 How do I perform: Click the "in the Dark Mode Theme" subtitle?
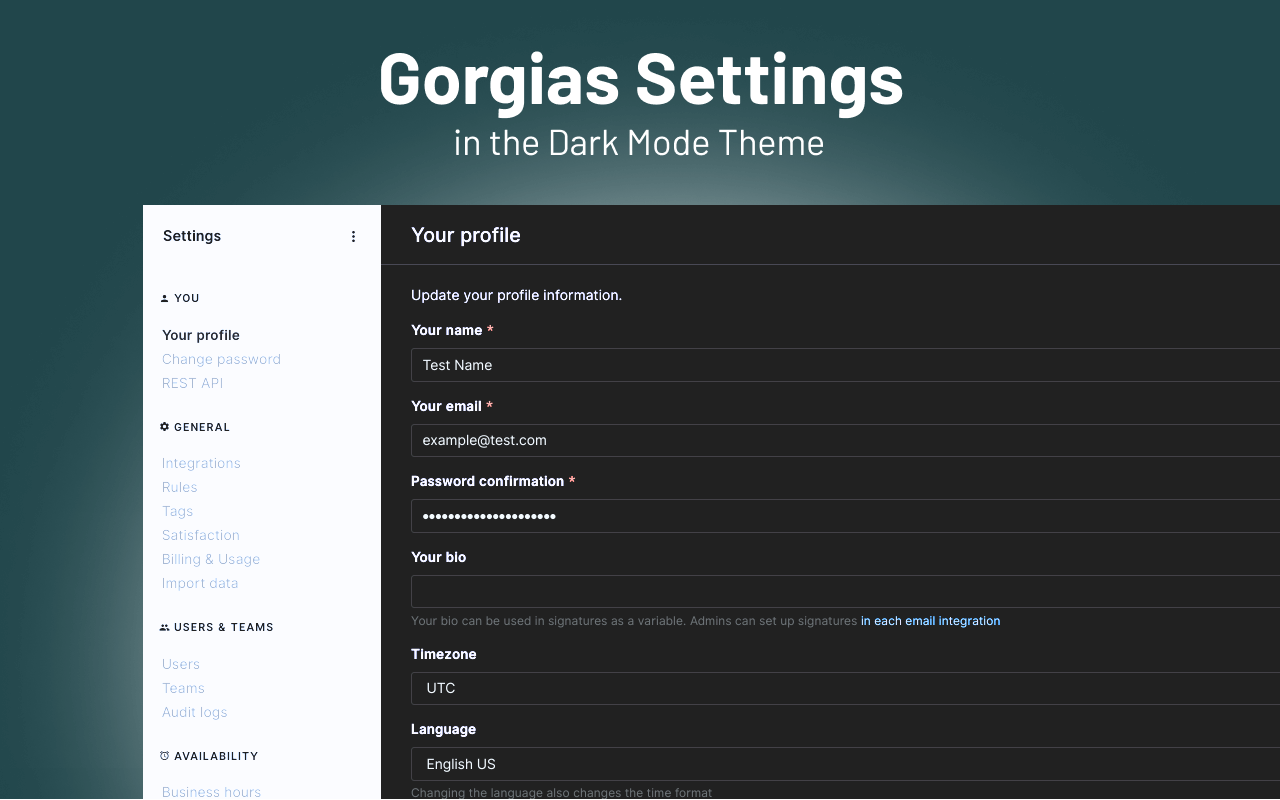pyautogui.click(x=639, y=142)
